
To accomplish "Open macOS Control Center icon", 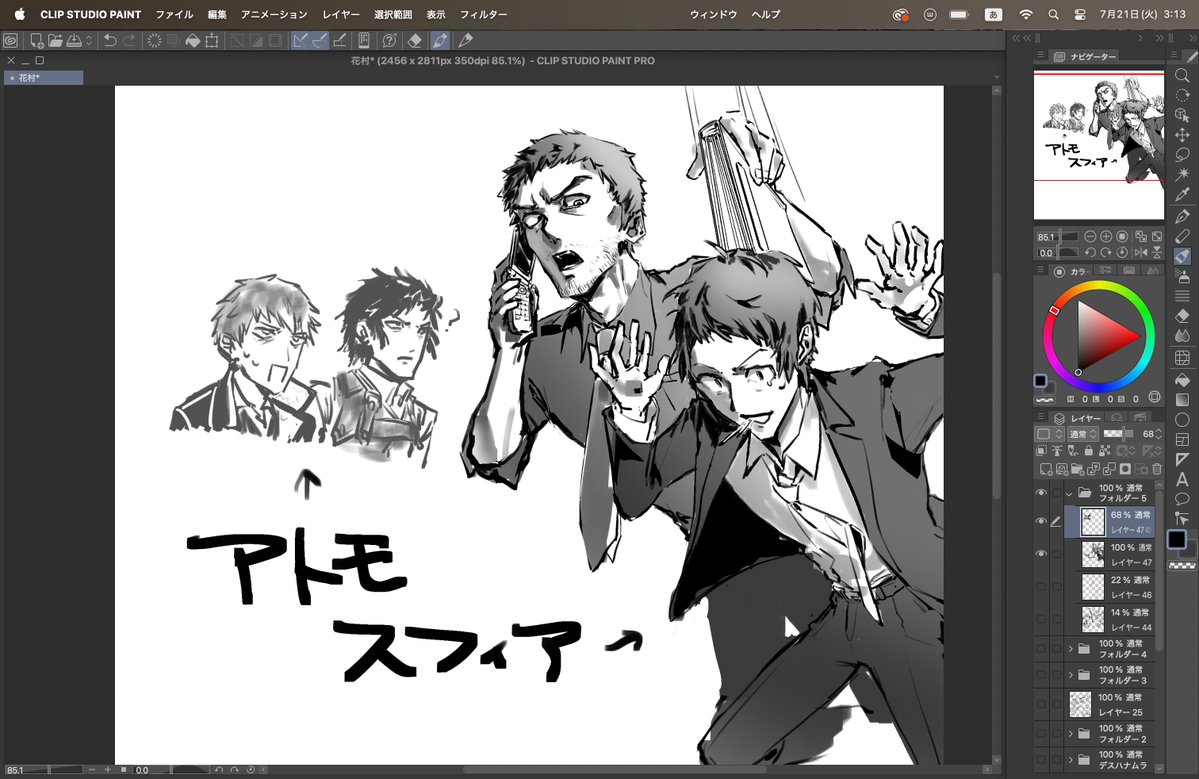I will point(1080,15).
